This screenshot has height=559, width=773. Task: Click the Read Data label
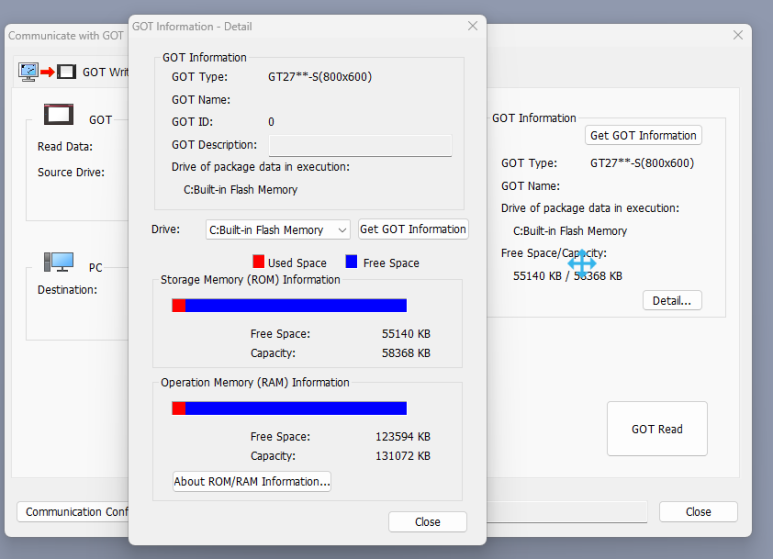(65, 147)
